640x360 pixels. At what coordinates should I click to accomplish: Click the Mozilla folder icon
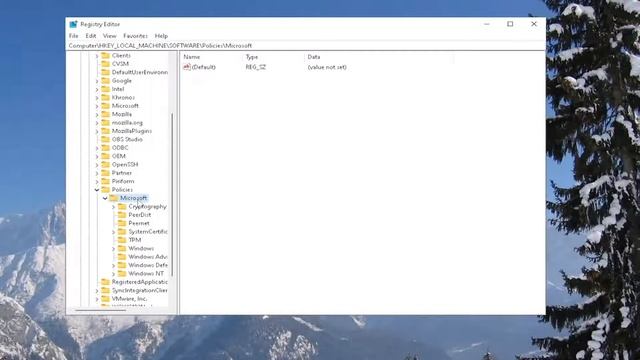(x=106, y=114)
